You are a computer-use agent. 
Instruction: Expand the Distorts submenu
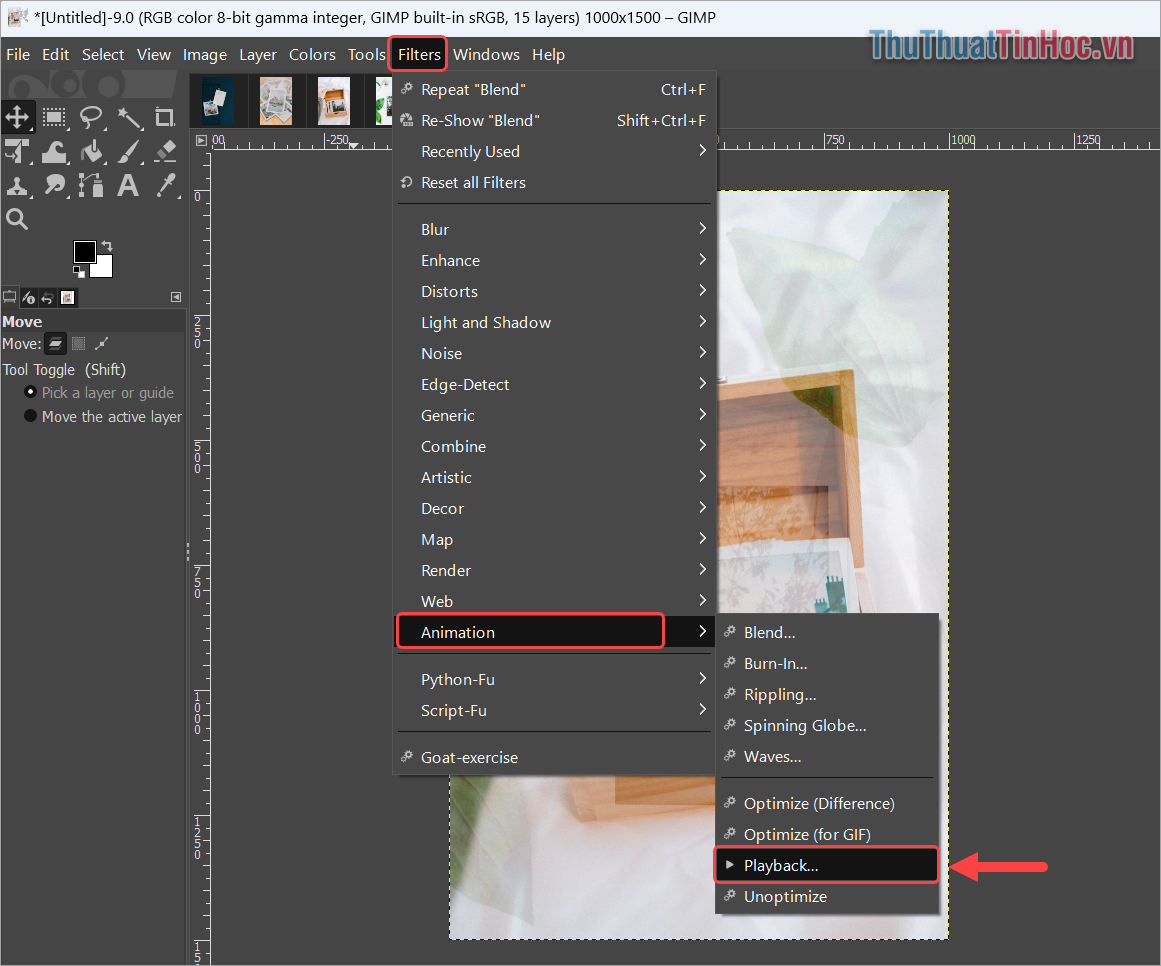(x=554, y=292)
